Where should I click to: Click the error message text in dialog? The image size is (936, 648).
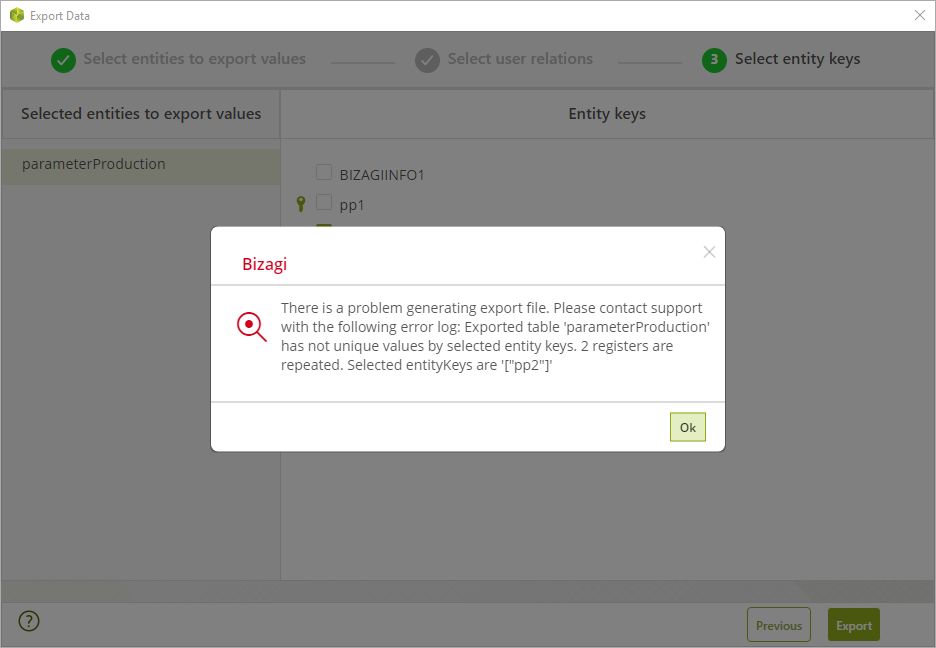click(495, 337)
